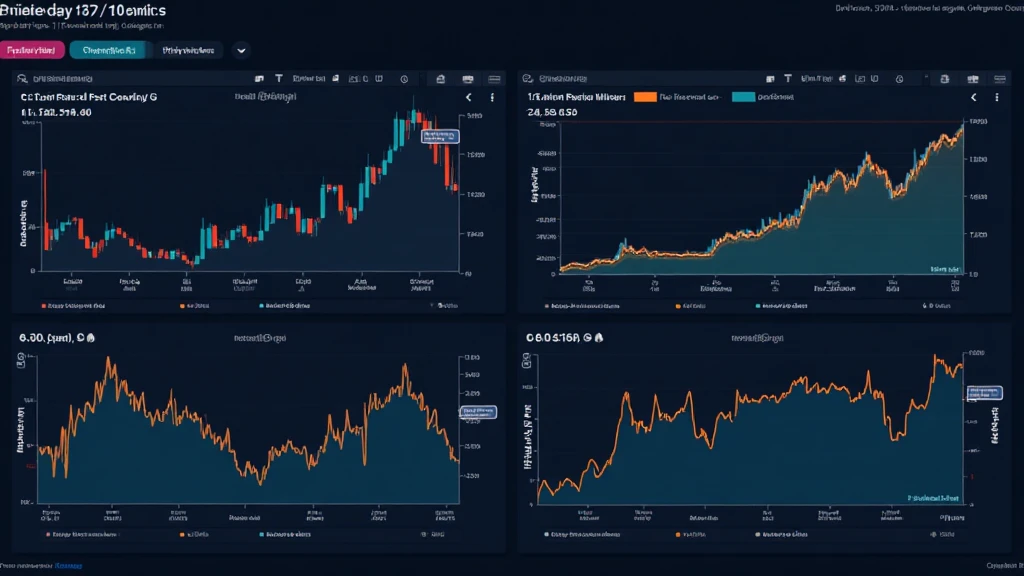Click the blue link in the bottom-left footer
This screenshot has width=1024, height=576.
69,566
